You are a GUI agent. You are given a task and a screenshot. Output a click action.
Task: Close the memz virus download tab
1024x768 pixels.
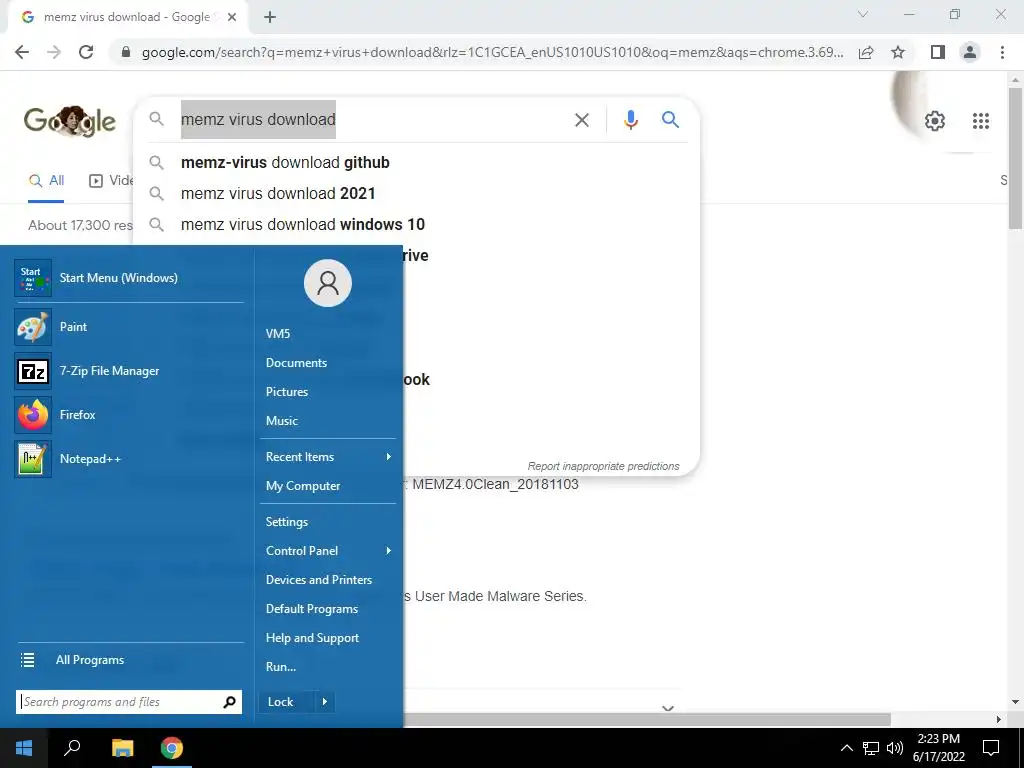pos(232,18)
